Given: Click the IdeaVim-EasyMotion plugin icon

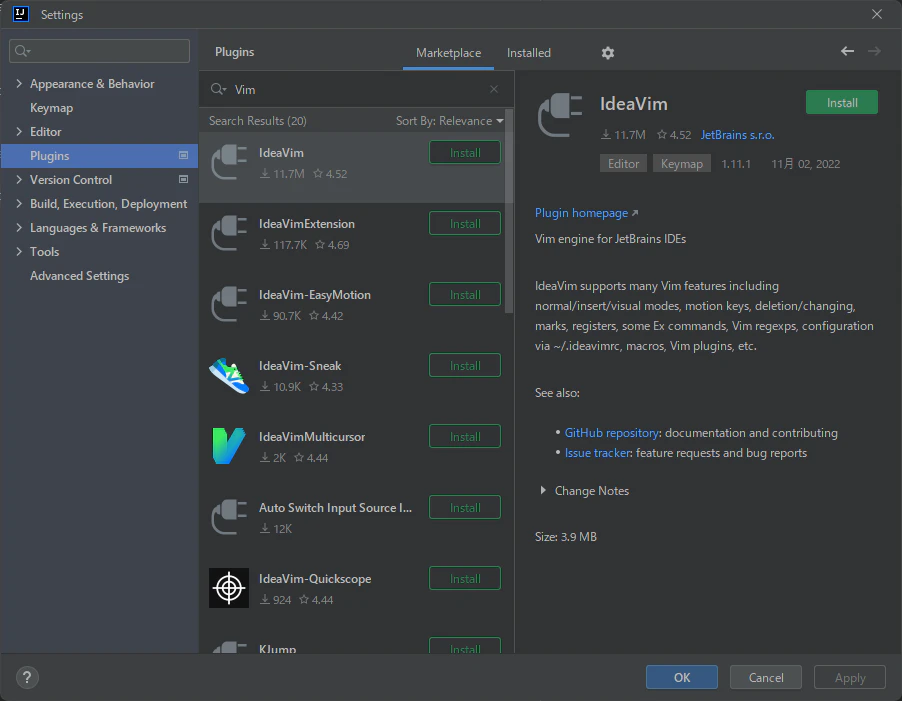Looking at the screenshot, I should coord(229,305).
